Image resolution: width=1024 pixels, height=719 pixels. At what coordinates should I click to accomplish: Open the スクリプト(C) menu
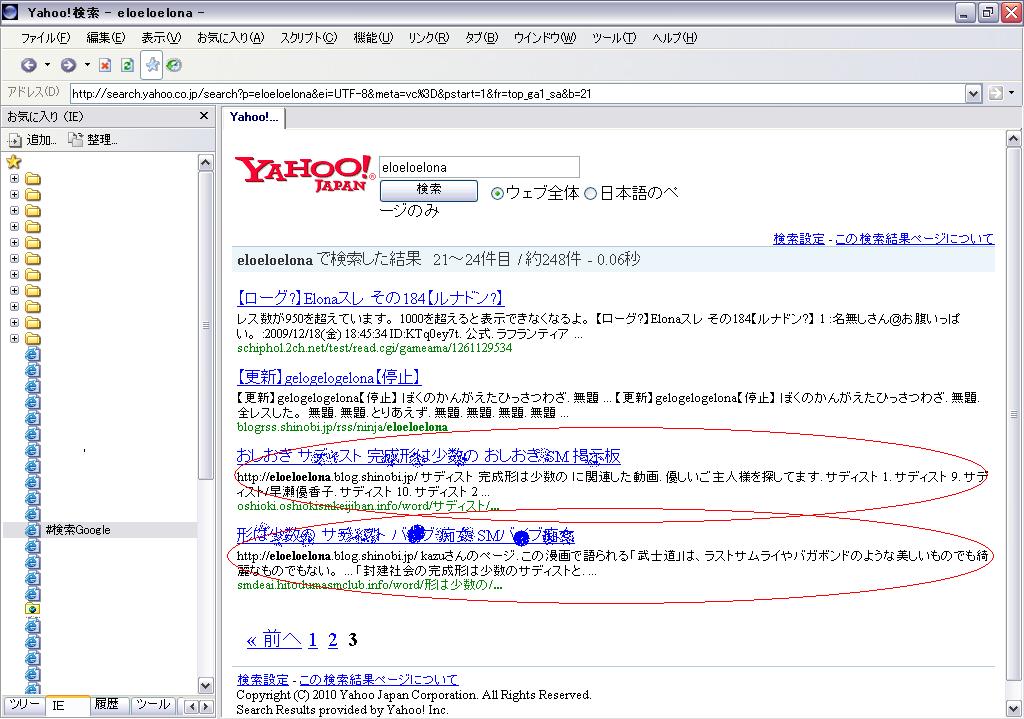coord(308,38)
